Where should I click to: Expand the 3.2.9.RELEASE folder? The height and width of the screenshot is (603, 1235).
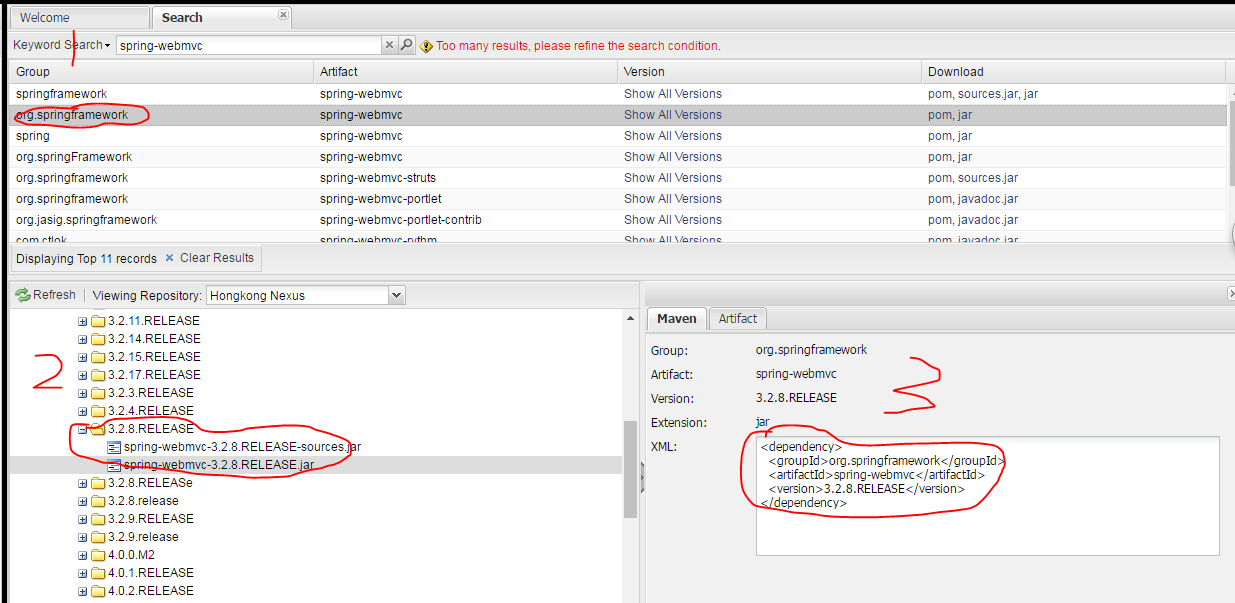tap(83, 519)
